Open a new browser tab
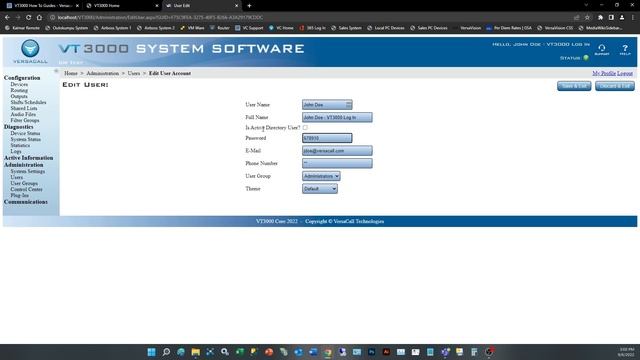The image size is (640, 360). pyautogui.click(x=249, y=6)
